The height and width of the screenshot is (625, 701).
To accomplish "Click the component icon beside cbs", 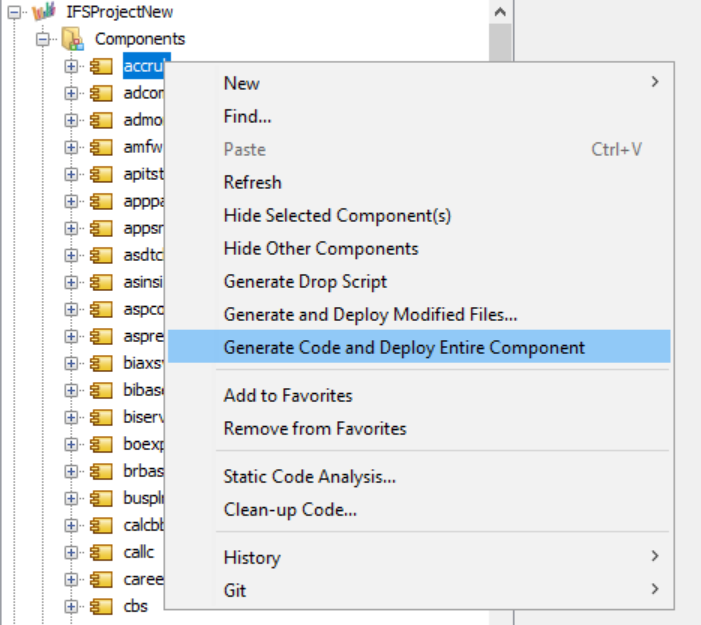I will pos(101,606).
